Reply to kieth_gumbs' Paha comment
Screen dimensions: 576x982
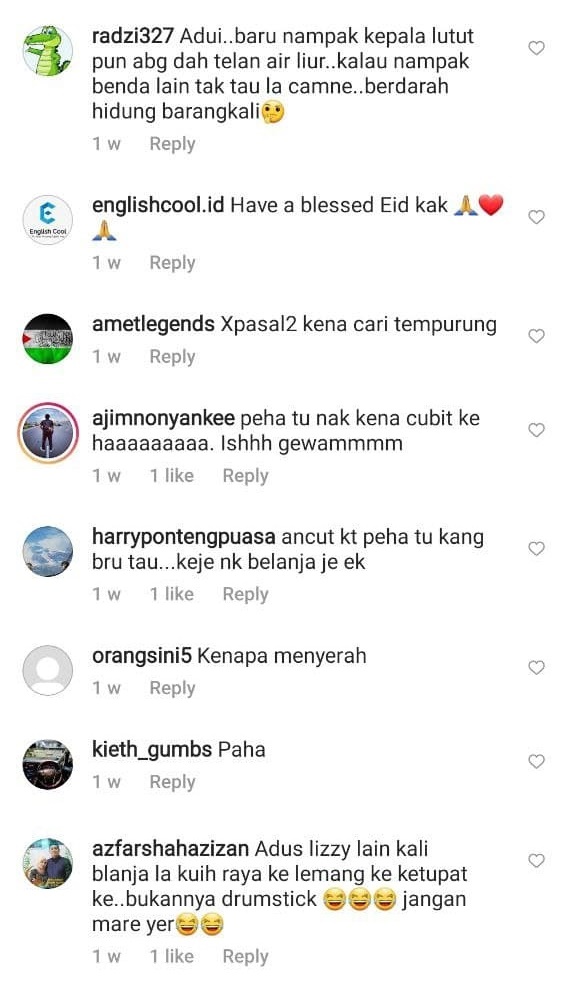click(172, 782)
